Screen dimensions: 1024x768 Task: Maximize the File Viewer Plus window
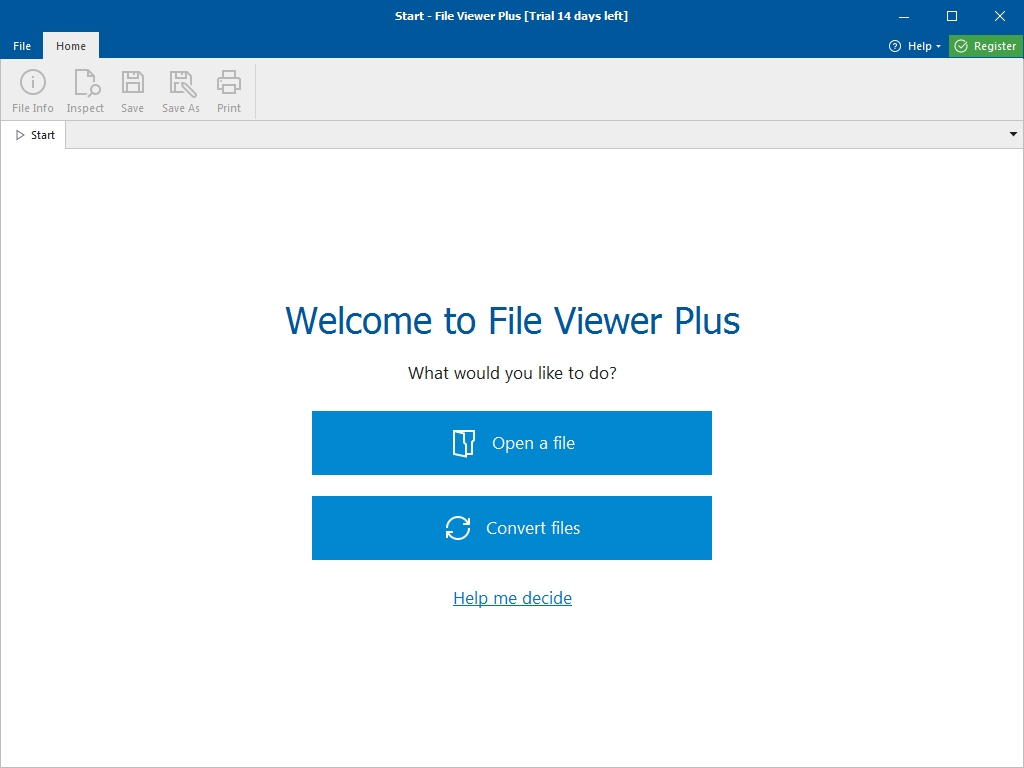click(x=952, y=15)
